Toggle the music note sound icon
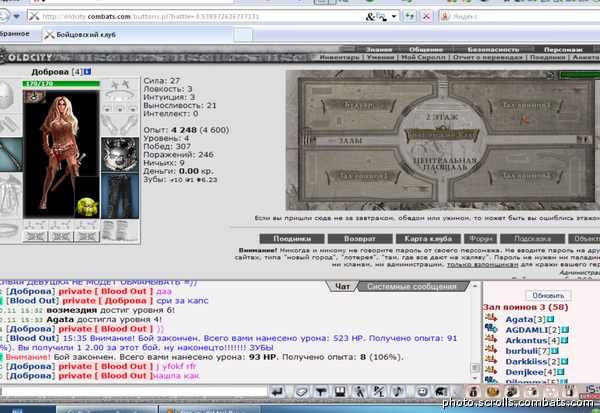 pyautogui.click(x=398, y=392)
